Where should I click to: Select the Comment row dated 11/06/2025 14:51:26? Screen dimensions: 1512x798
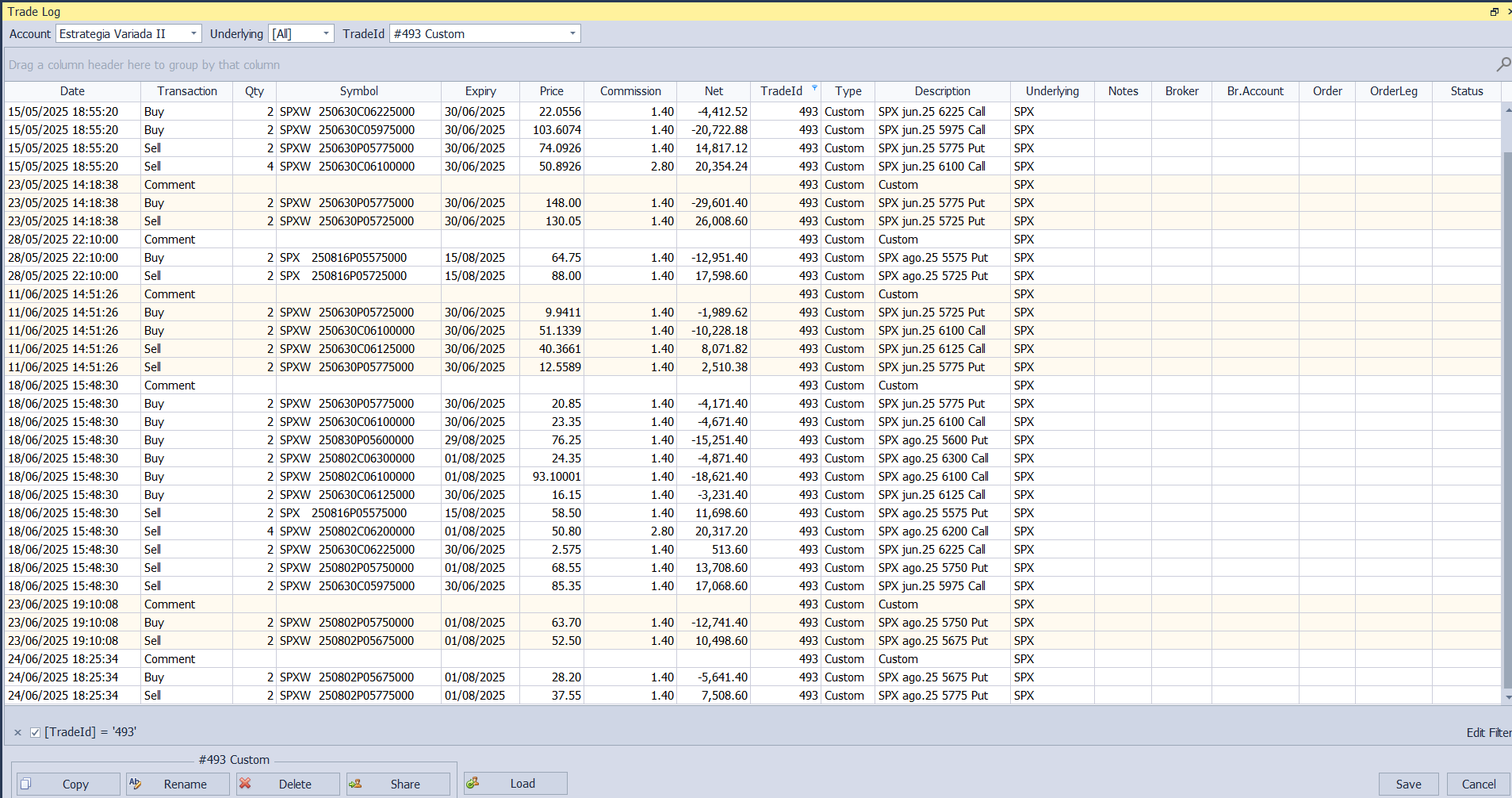coord(753,294)
